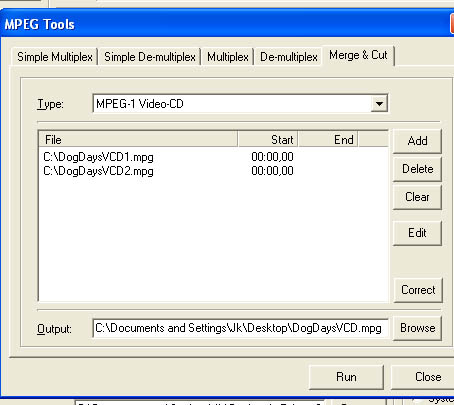This screenshot has height=405, width=454.
Task: Open the Simple De-multiplex tab
Action: (150, 57)
